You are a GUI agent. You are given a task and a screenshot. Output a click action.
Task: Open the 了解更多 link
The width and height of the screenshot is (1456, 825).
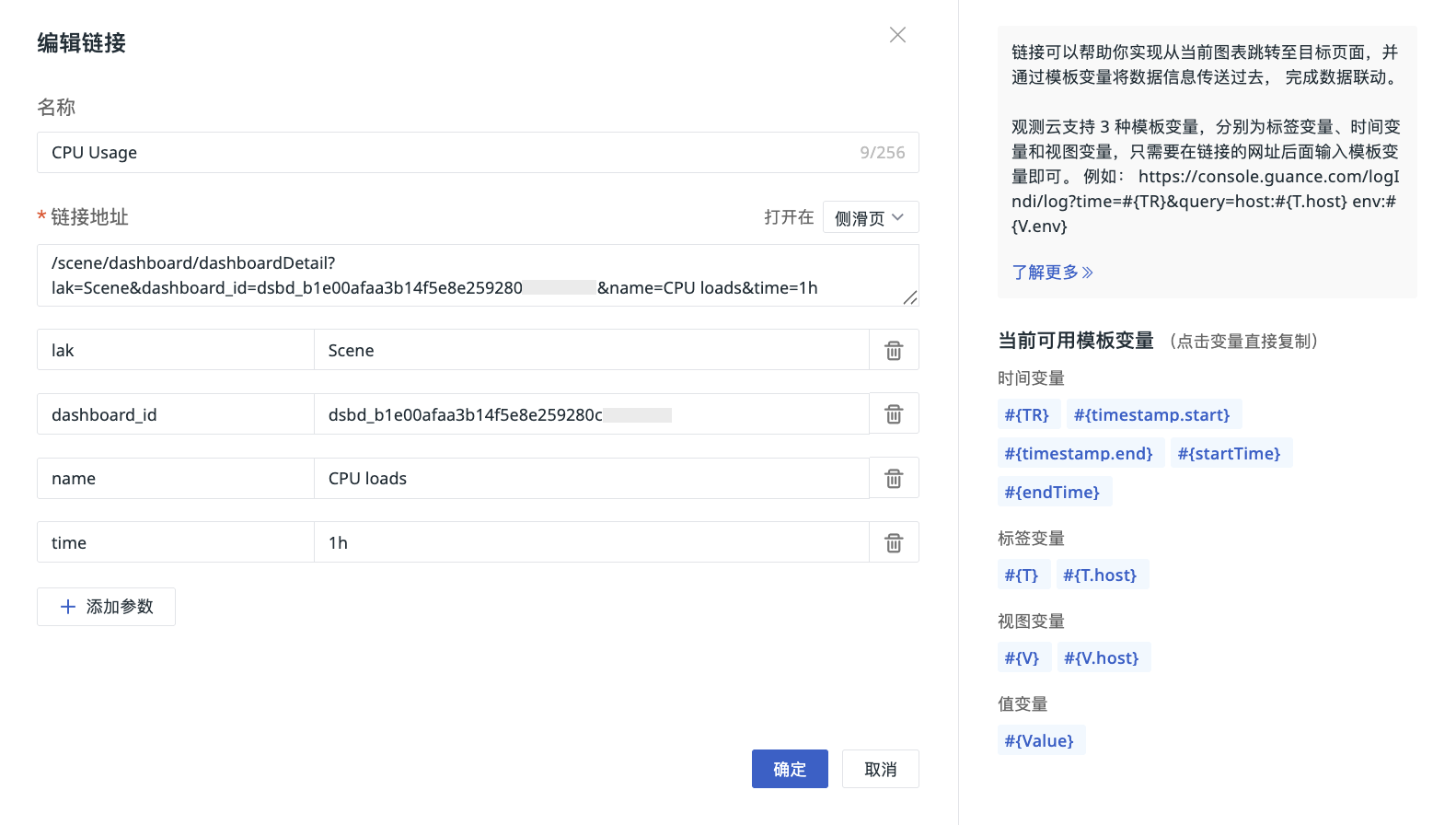pos(1052,273)
